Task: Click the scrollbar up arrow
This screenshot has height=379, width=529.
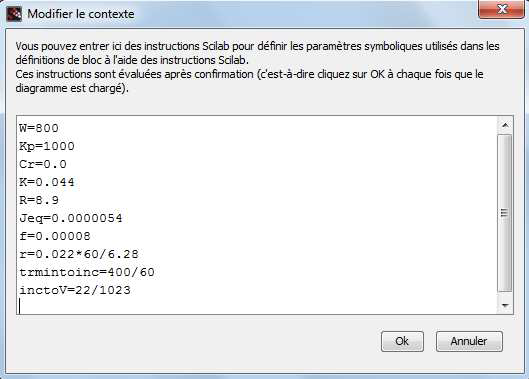Action: (505, 126)
